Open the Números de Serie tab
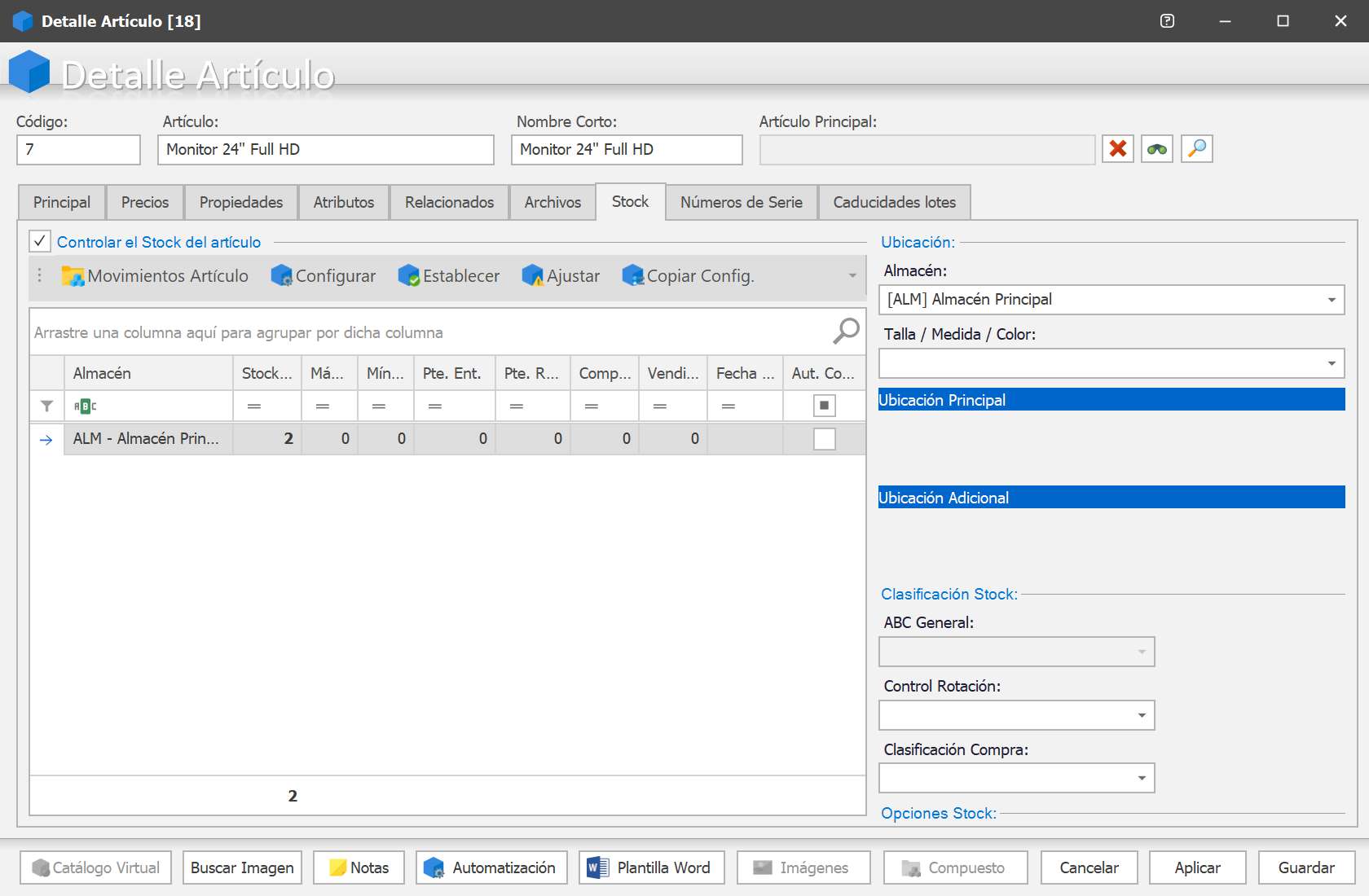 coord(742,202)
